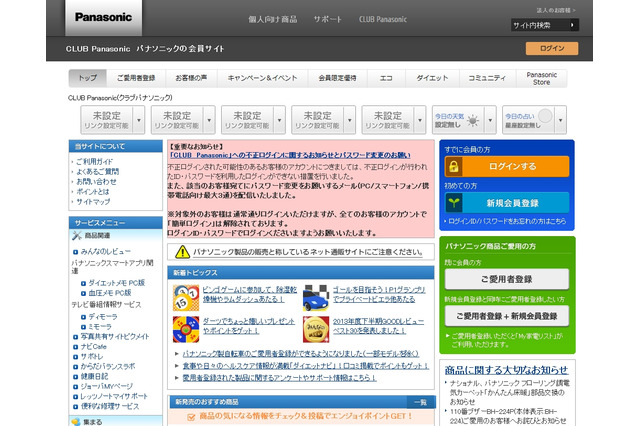The height and width of the screenshot is (426, 640).
Task: Select the トップ tab
Action: pos(88,78)
